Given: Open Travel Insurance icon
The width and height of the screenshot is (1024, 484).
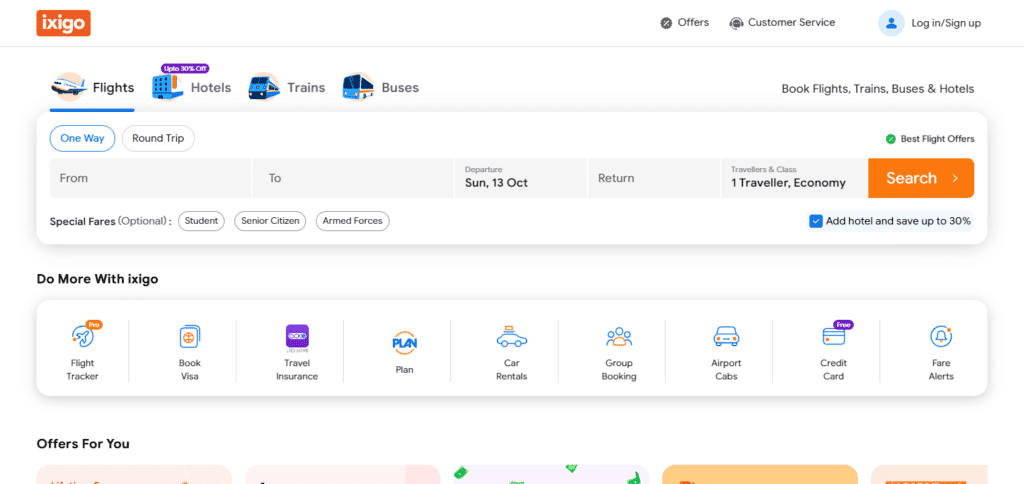Looking at the screenshot, I should [x=297, y=337].
